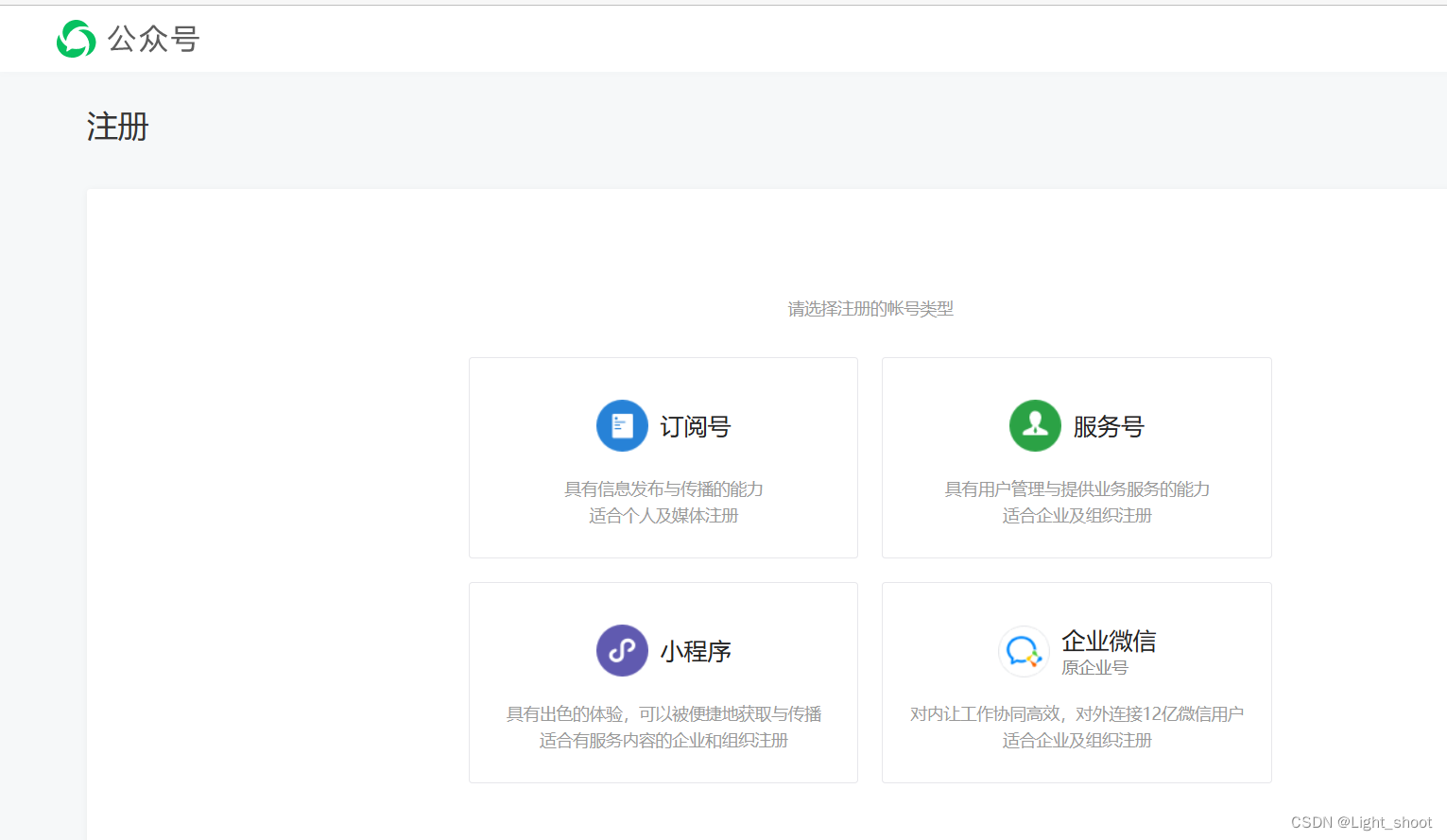This screenshot has height=840, width=1447.
Task: Click text 具有信息发布与传播的能力
Action: 663,489
